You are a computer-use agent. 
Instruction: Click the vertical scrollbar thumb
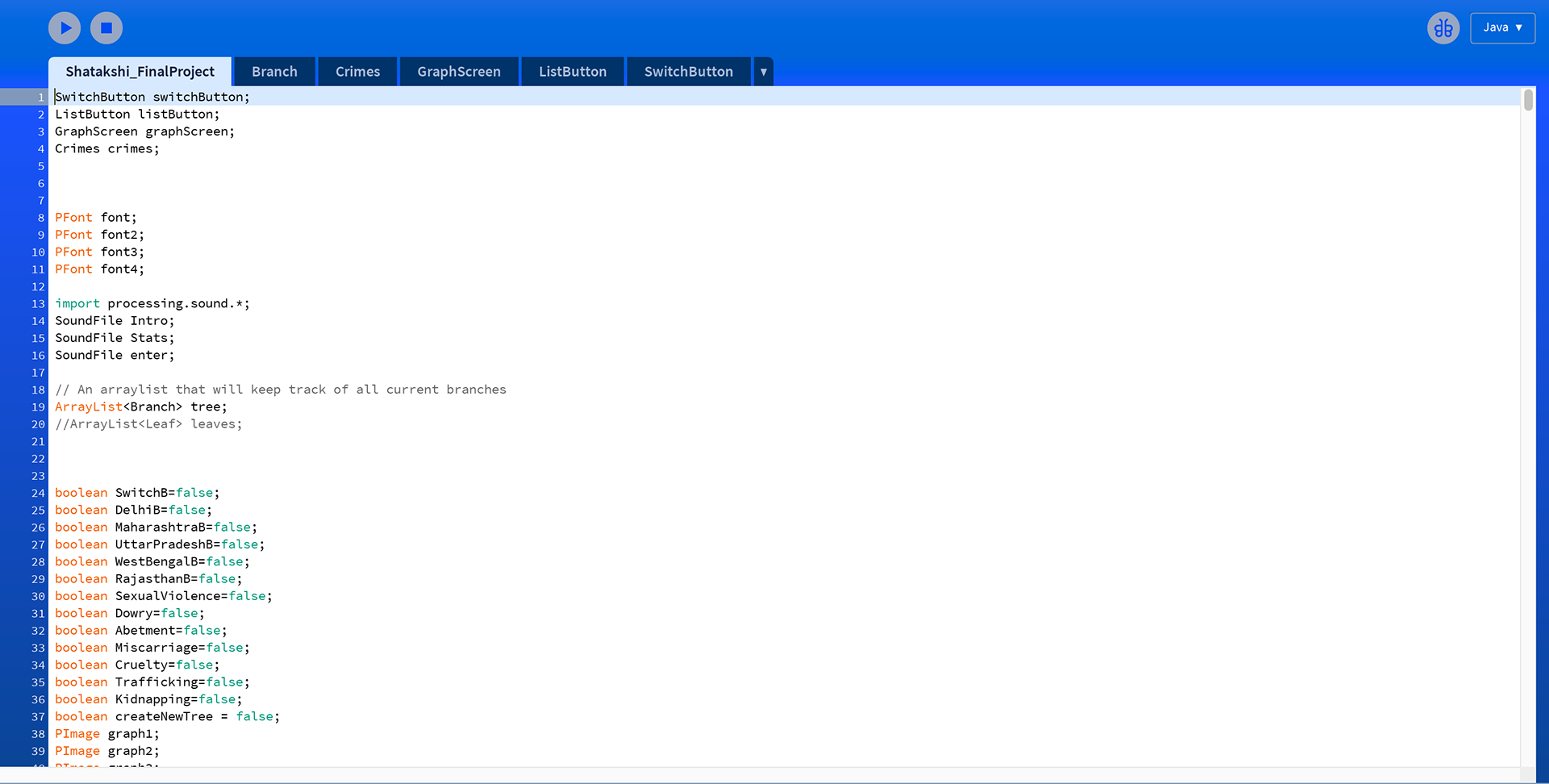pyautogui.click(x=1528, y=100)
